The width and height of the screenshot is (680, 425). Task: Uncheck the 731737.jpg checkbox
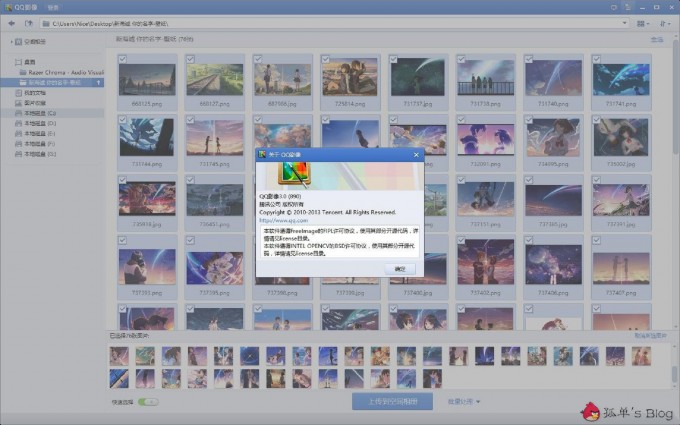[393, 59]
